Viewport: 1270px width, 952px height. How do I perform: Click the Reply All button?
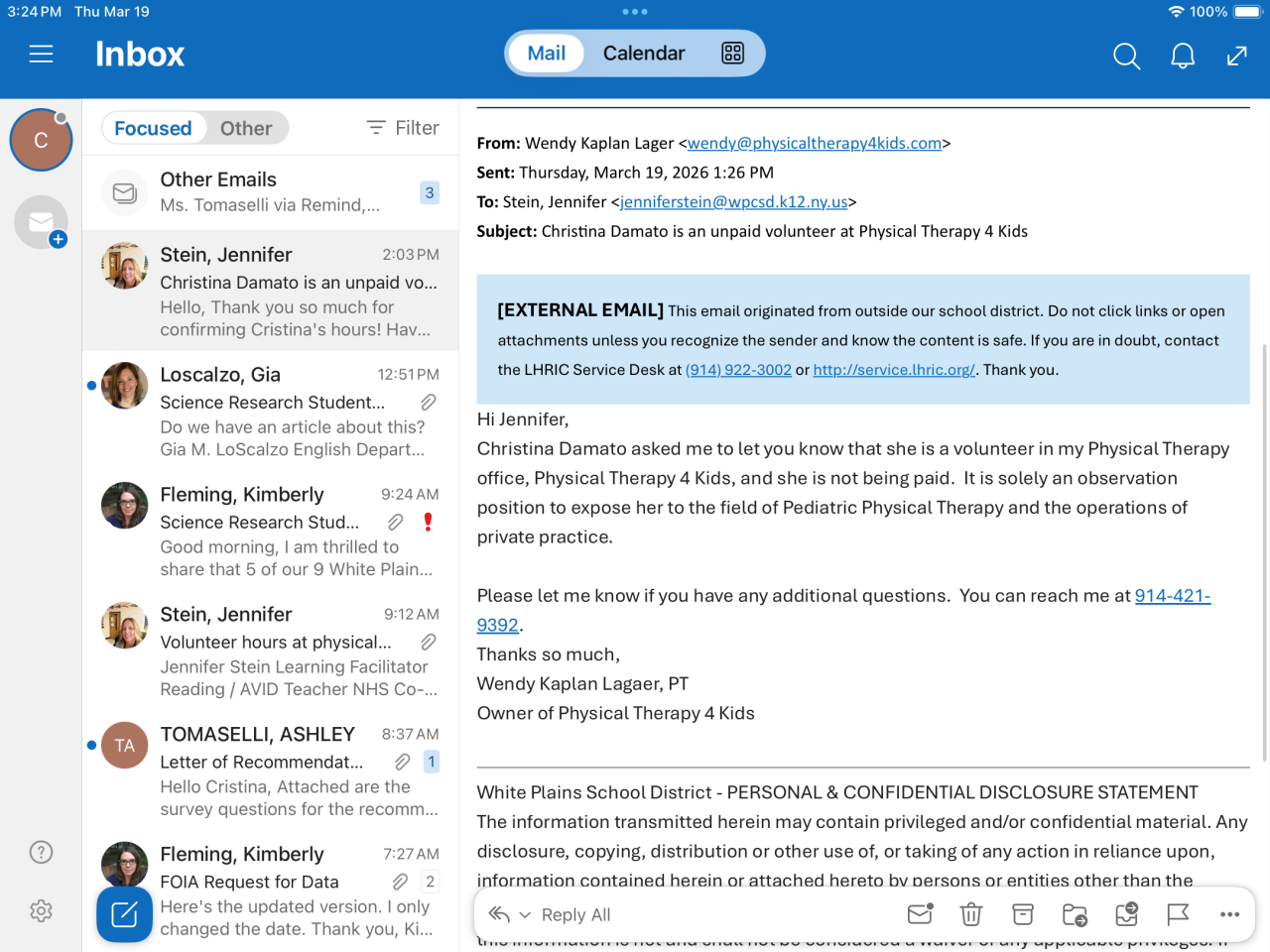[575, 915]
